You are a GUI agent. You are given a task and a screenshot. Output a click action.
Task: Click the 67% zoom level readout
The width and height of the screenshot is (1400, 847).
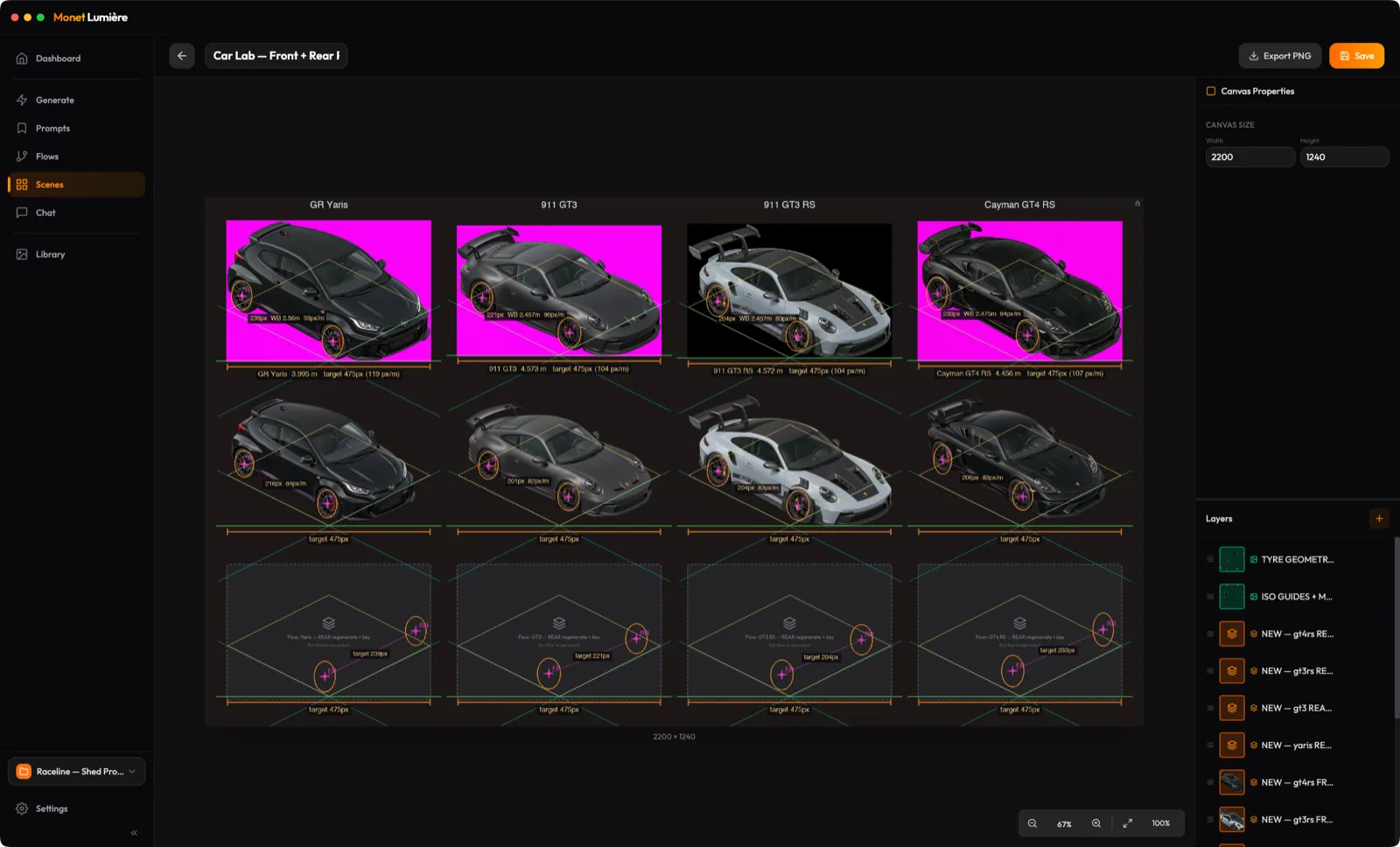click(1064, 824)
